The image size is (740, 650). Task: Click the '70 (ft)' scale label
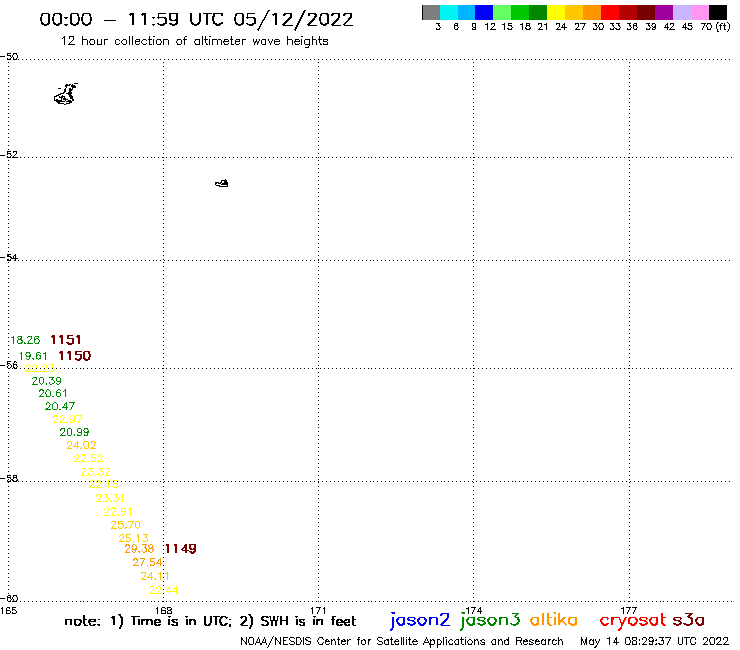[x=715, y=26]
